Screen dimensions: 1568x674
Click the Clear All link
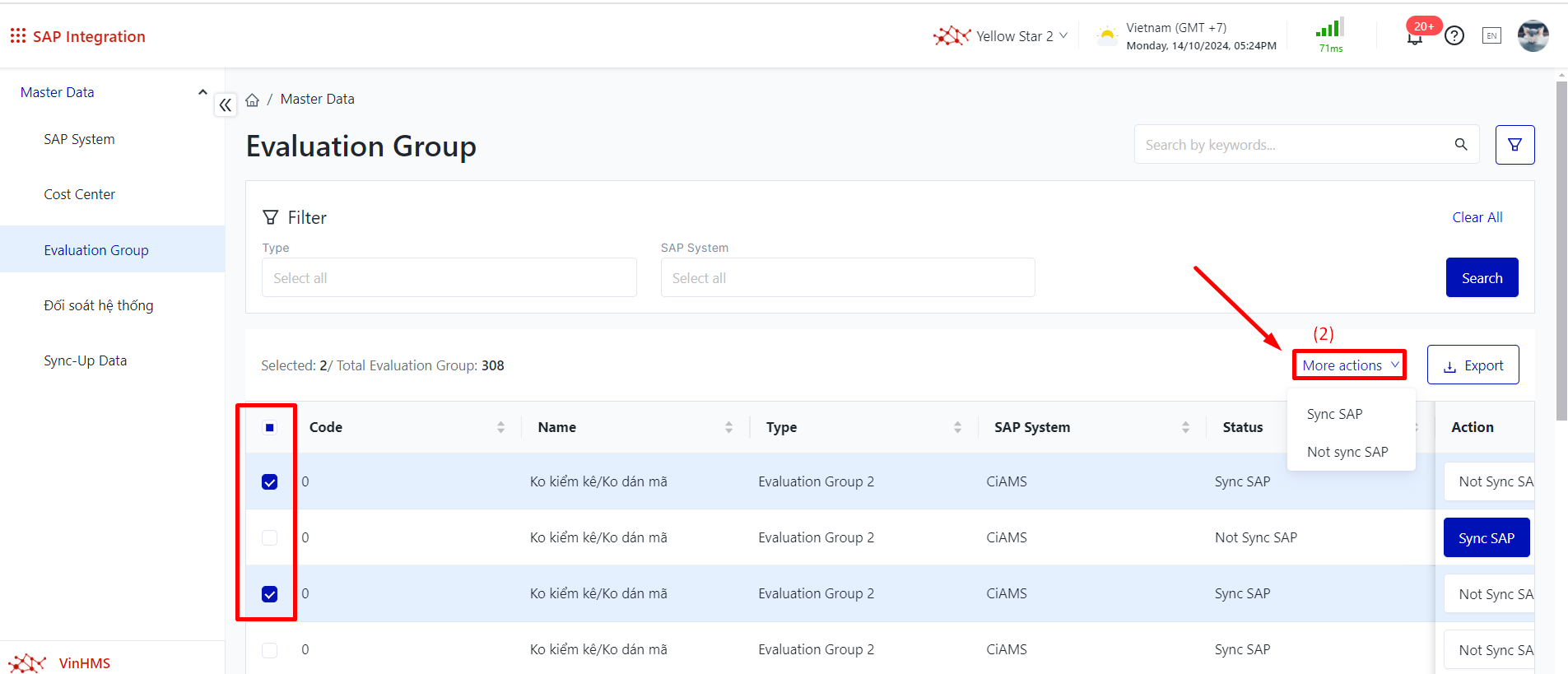[x=1477, y=217]
